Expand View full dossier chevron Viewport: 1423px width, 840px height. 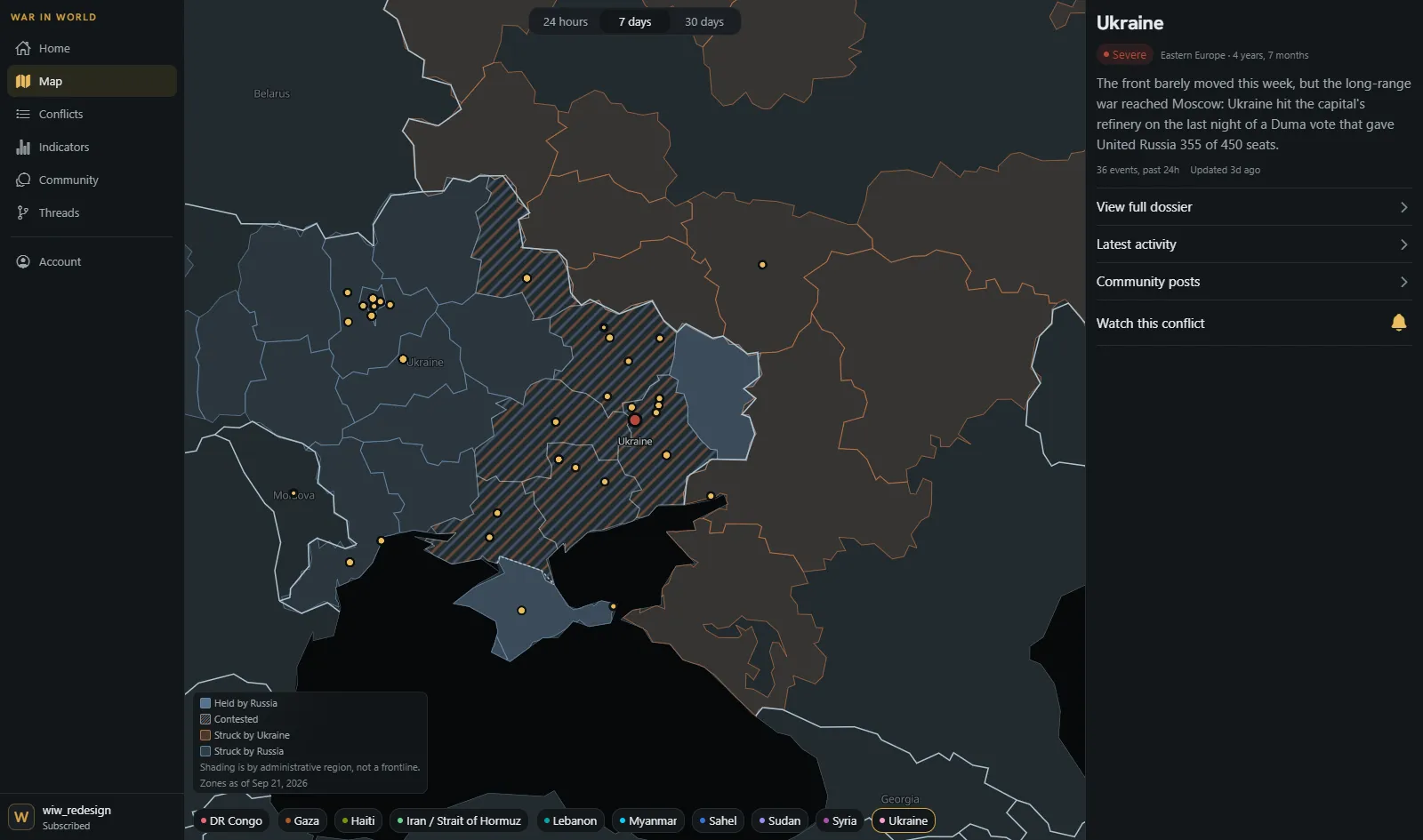point(1403,207)
